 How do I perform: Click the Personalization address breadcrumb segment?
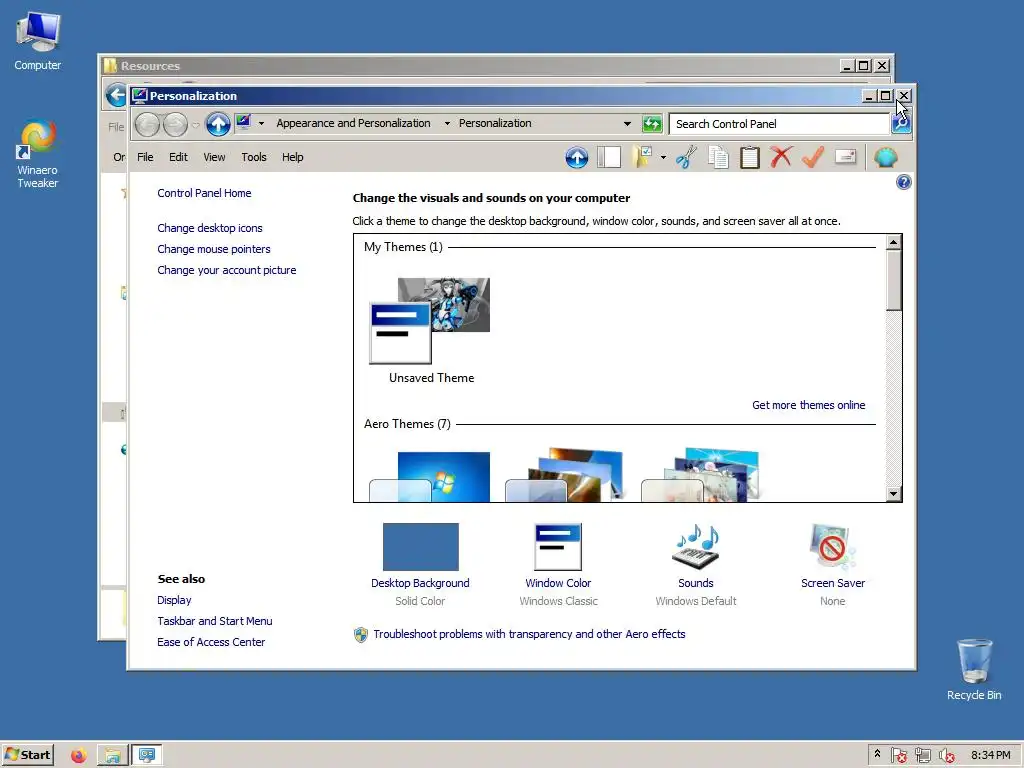(x=495, y=123)
